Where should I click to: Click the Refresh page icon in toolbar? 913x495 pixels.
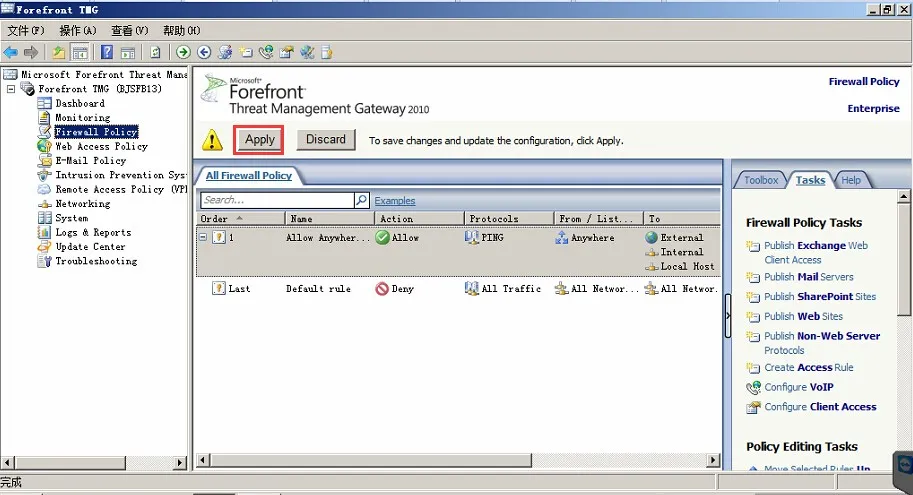(155, 52)
